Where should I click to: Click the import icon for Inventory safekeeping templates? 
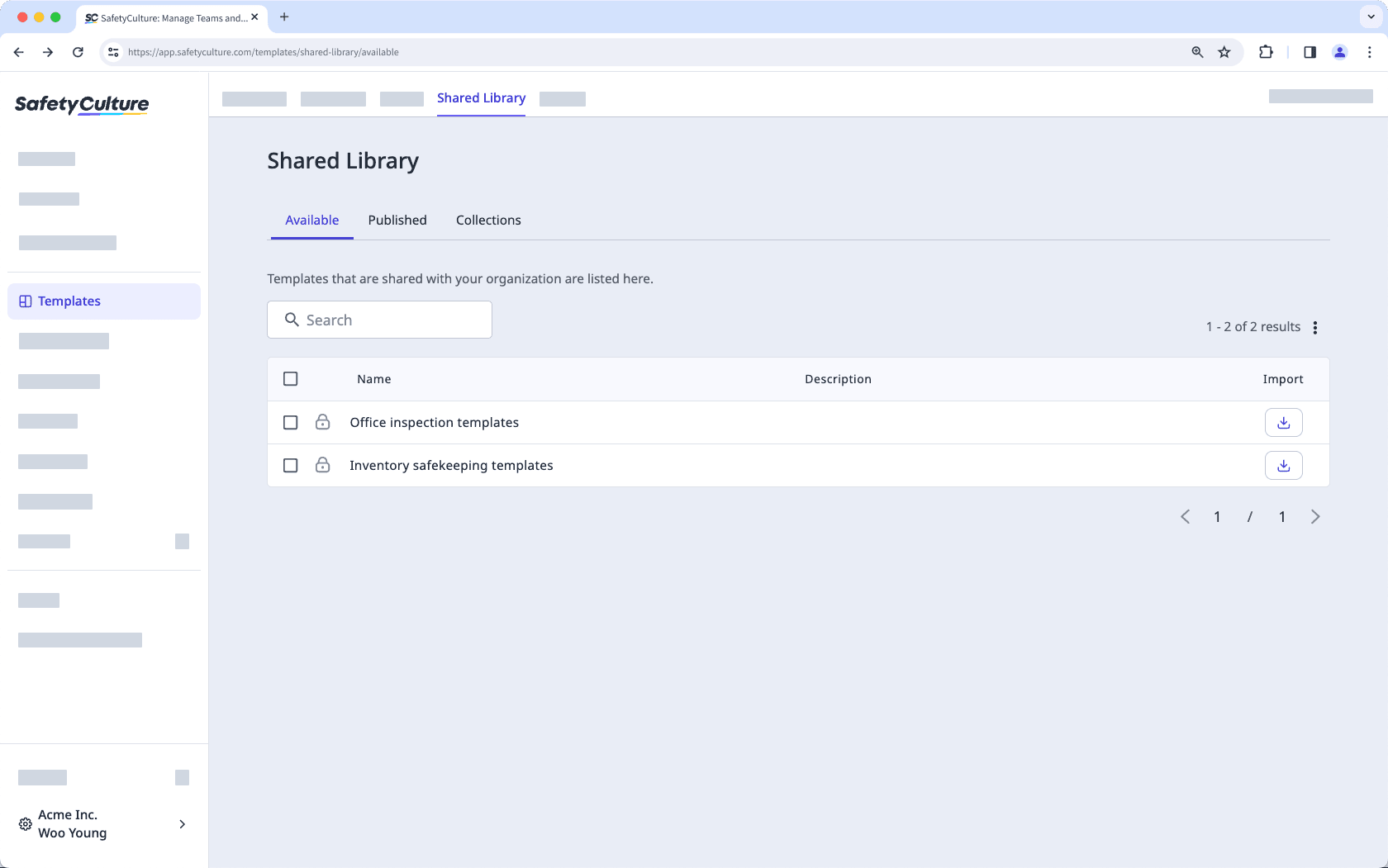coord(1283,465)
